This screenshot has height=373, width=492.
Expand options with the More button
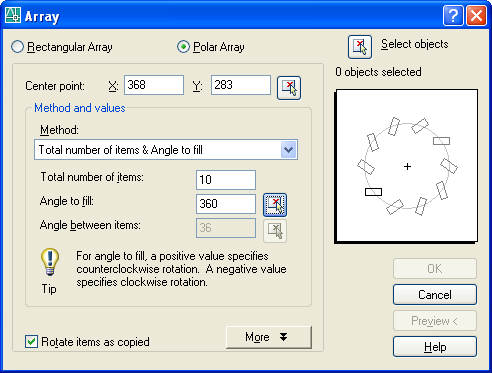269,337
